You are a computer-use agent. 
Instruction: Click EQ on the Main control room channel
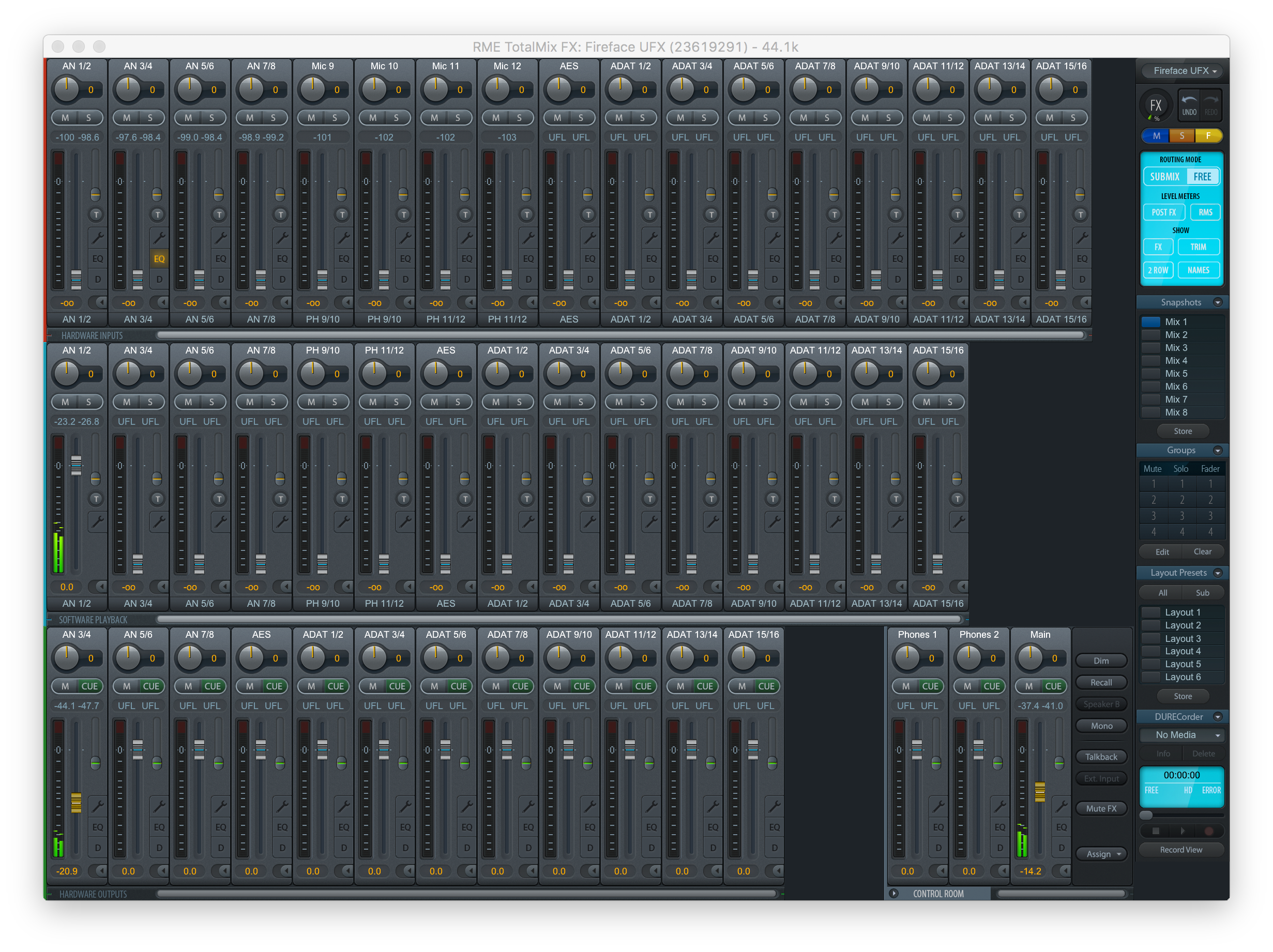(x=1061, y=827)
